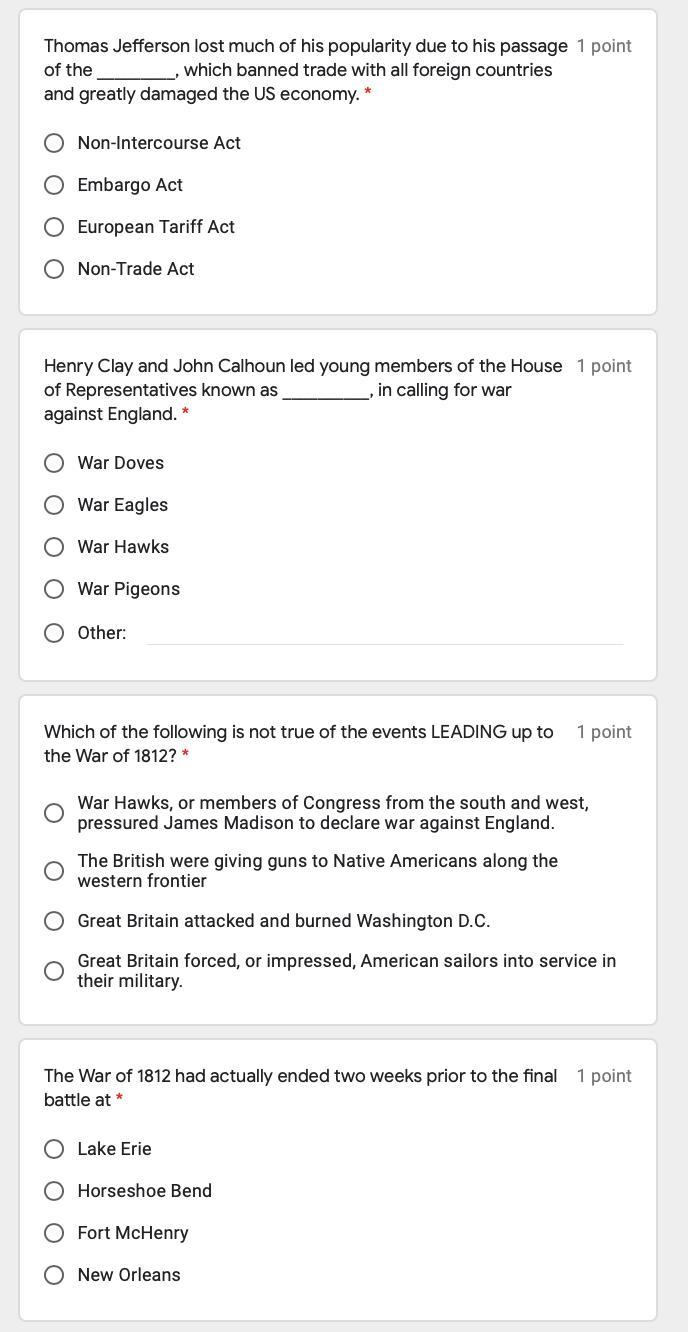Choose the War Eagles option
The width and height of the screenshot is (688, 1332).
point(54,505)
